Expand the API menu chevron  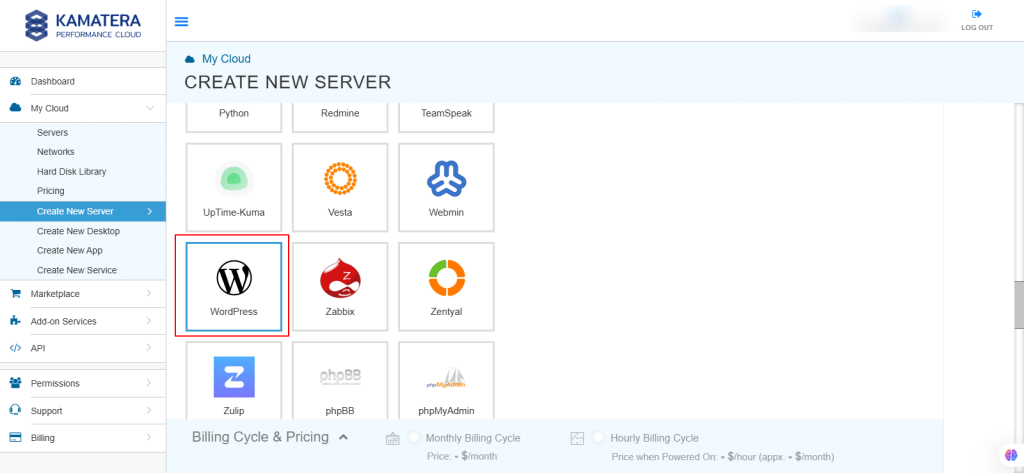point(150,348)
